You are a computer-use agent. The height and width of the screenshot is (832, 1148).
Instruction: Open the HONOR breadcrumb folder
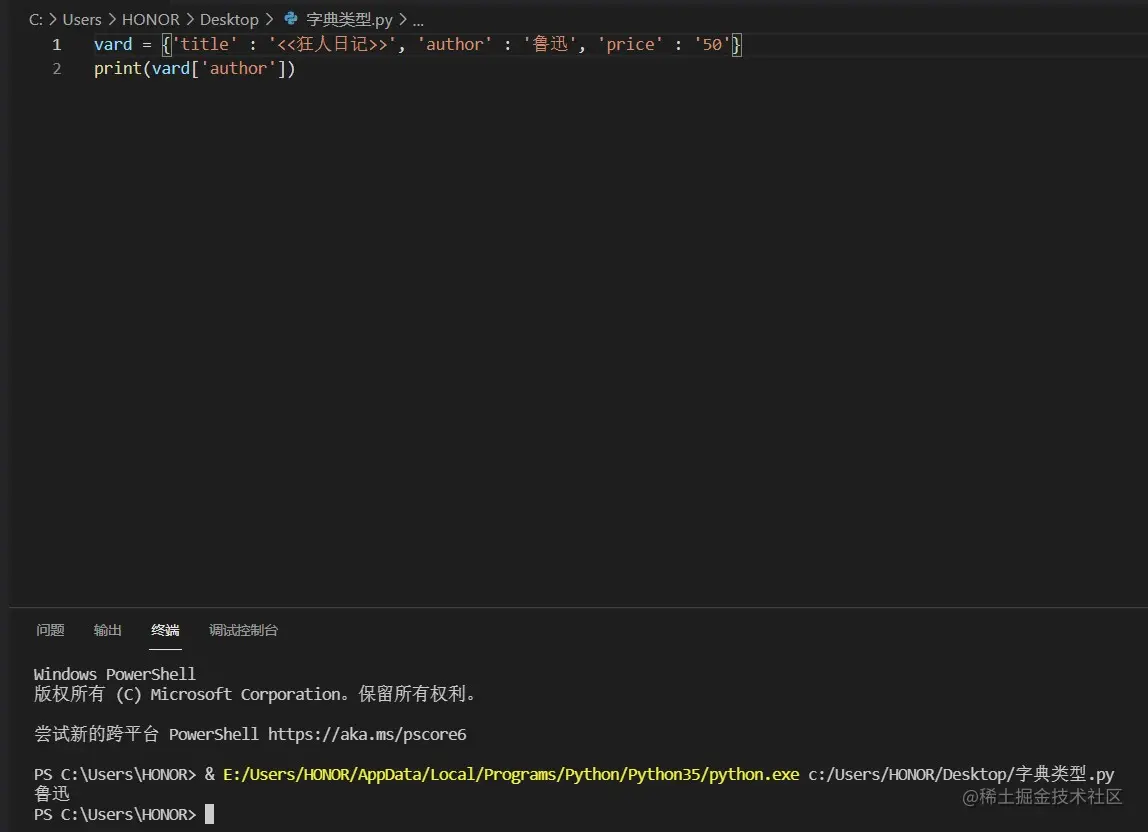(150, 20)
